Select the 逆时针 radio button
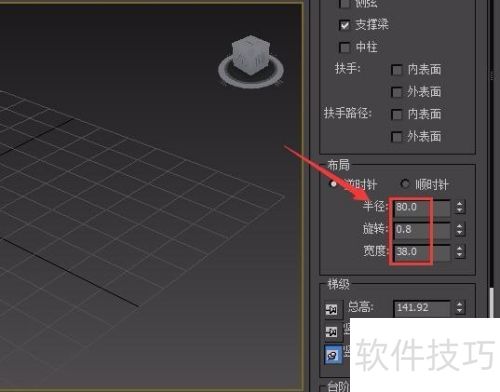500x392 pixels. click(x=333, y=184)
